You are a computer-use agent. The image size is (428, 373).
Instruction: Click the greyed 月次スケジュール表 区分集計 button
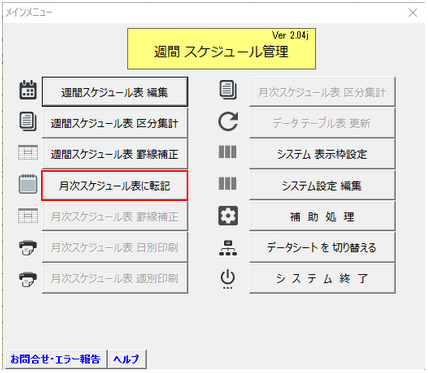(322, 92)
